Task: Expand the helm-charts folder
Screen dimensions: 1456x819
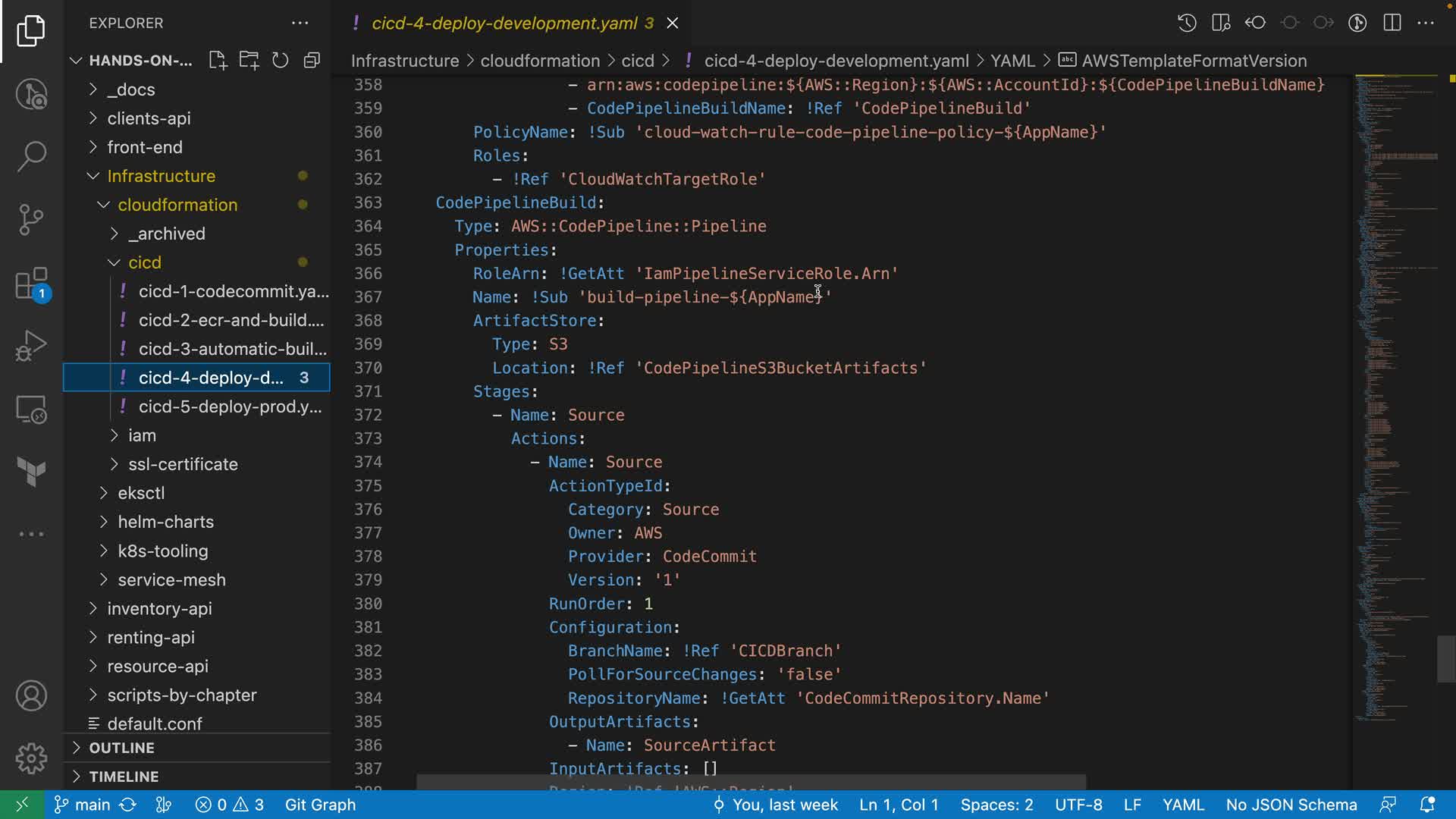Action: click(165, 522)
